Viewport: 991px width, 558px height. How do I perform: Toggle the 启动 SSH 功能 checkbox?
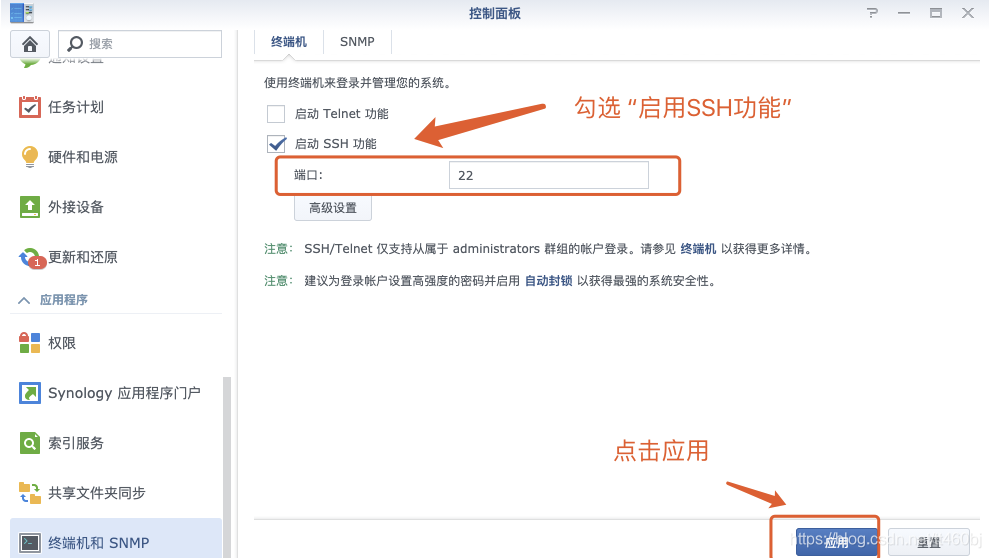point(276,144)
